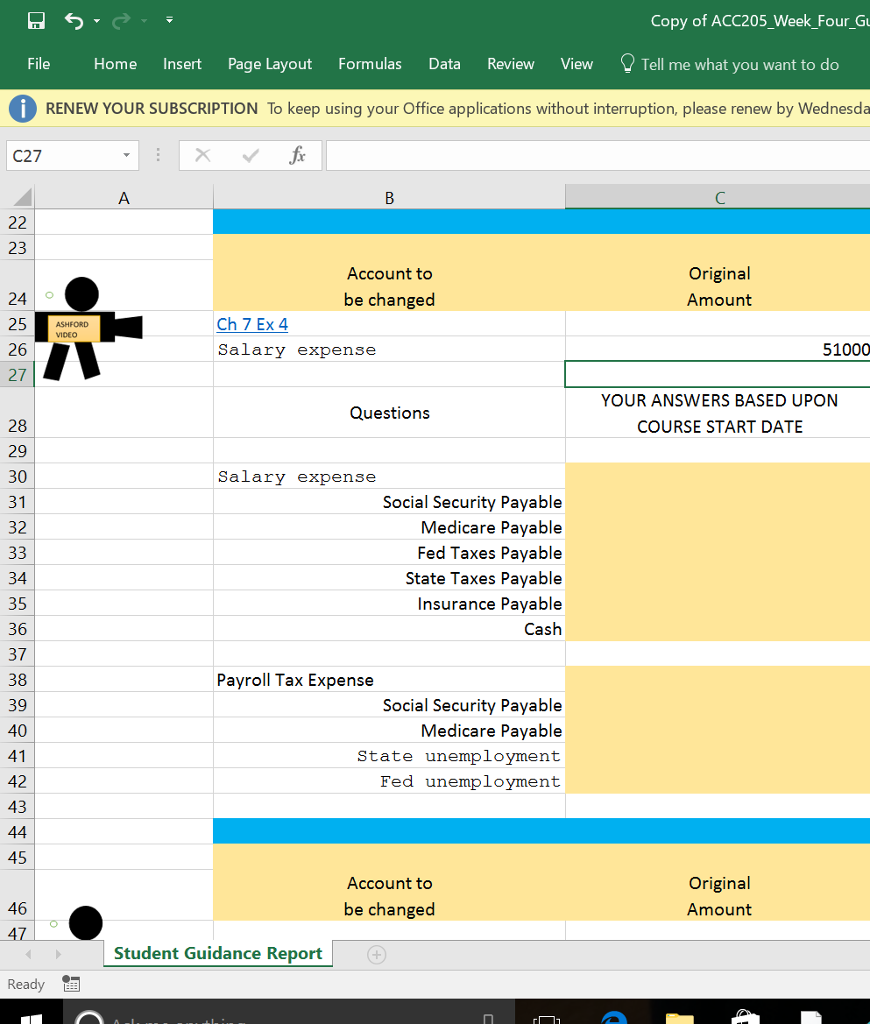This screenshot has height=1024, width=870.
Task: Open the Formulas ribbon tab
Action: 369,64
